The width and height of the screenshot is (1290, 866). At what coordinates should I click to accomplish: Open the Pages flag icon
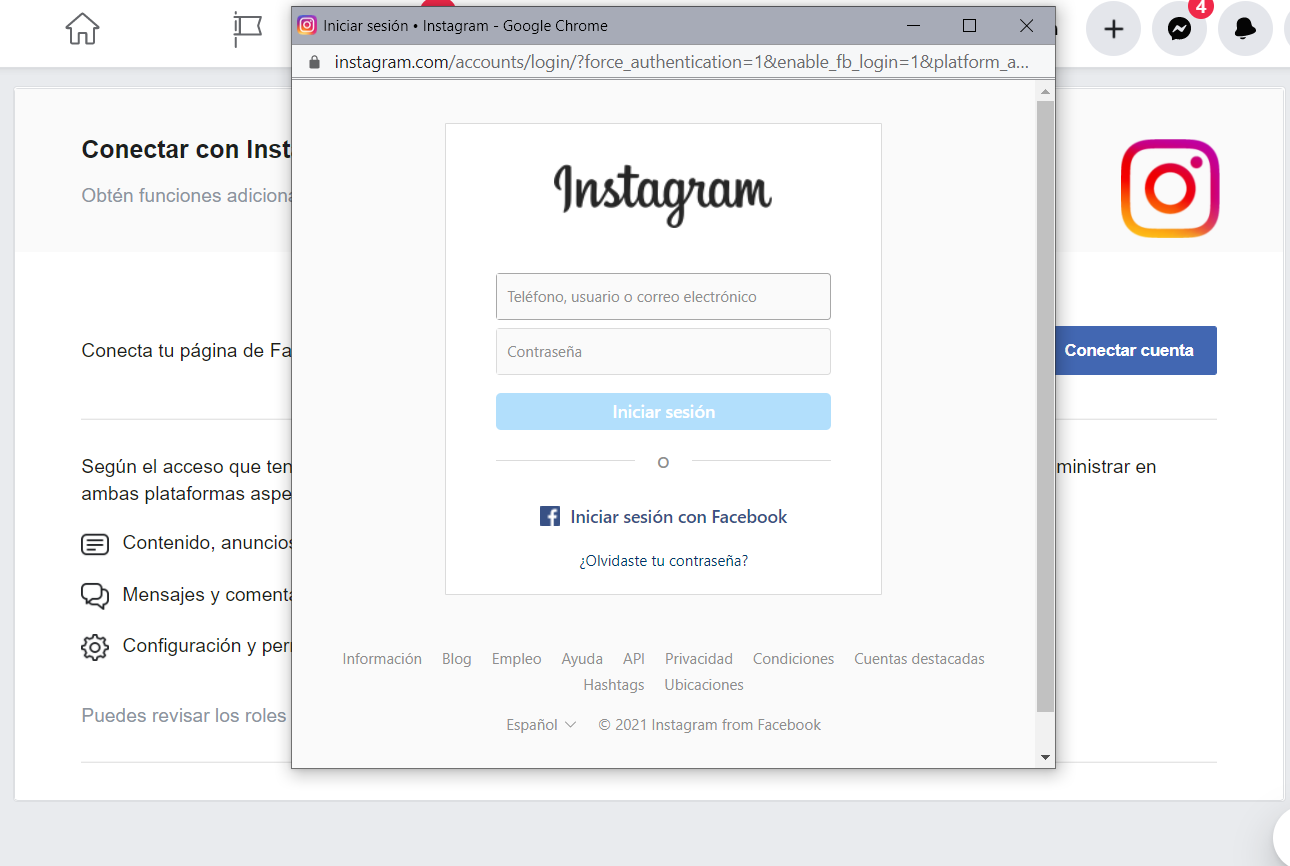click(247, 29)
